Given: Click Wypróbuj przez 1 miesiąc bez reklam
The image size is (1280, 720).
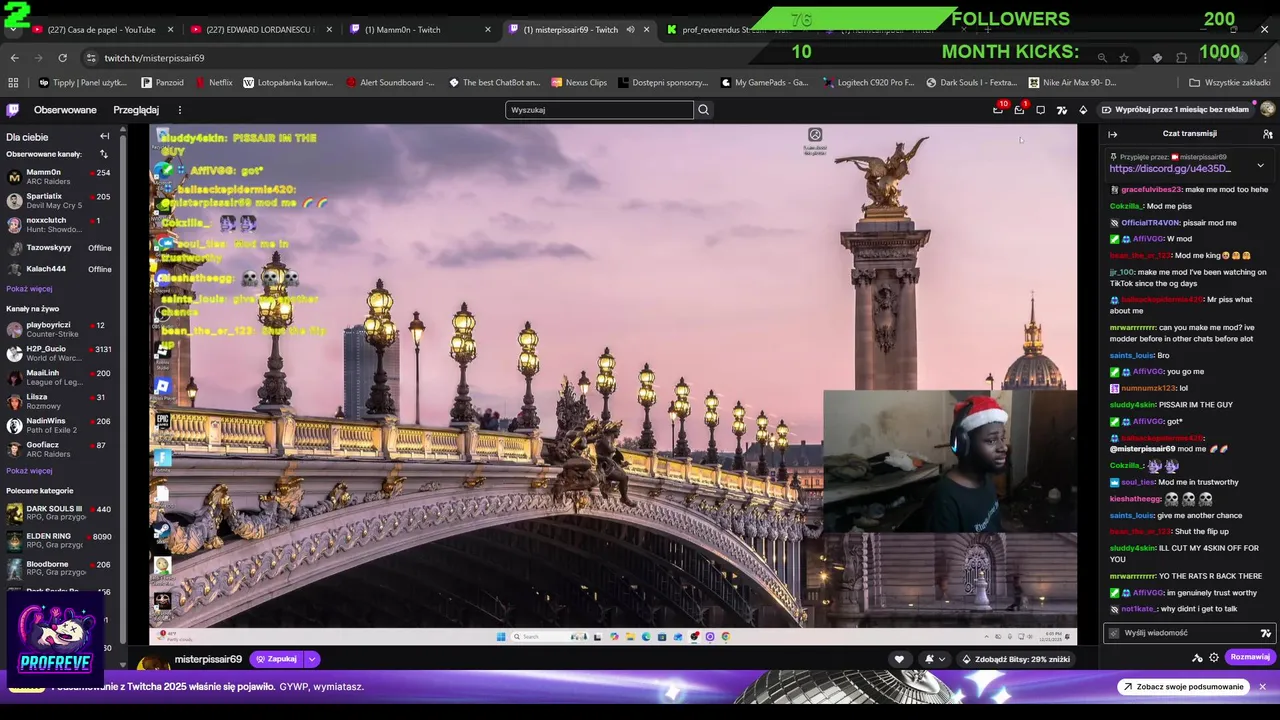Looking at the screenshot, I should [x=1175, y=109].
